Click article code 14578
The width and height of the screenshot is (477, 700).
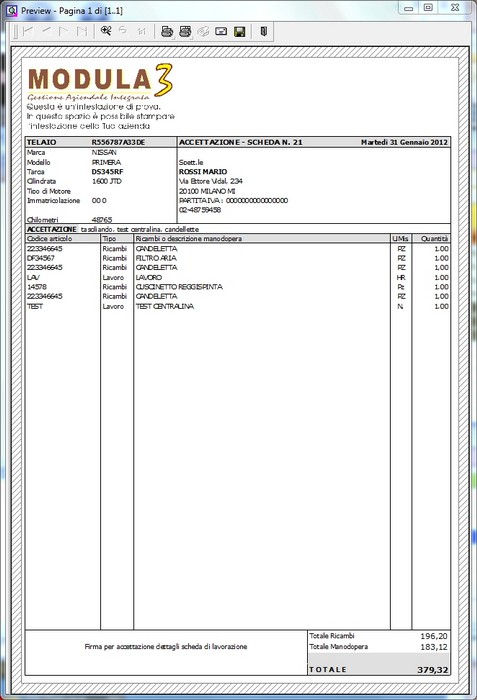[37, 287]
